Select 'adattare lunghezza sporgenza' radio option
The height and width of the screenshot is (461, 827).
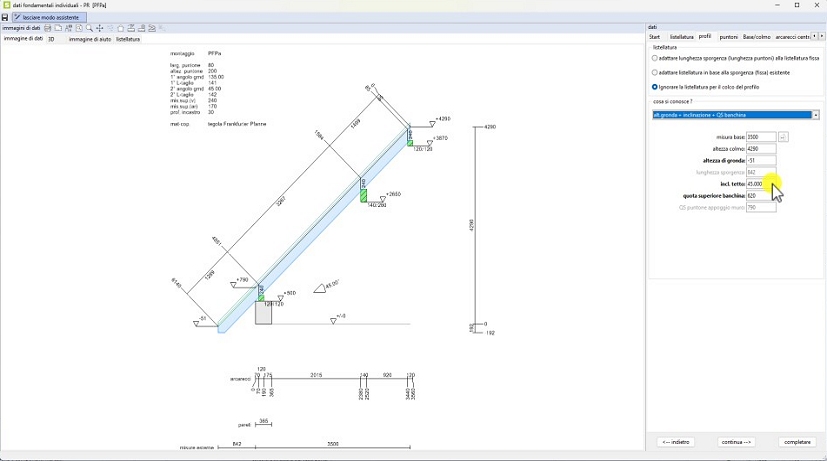click(655, 58)
